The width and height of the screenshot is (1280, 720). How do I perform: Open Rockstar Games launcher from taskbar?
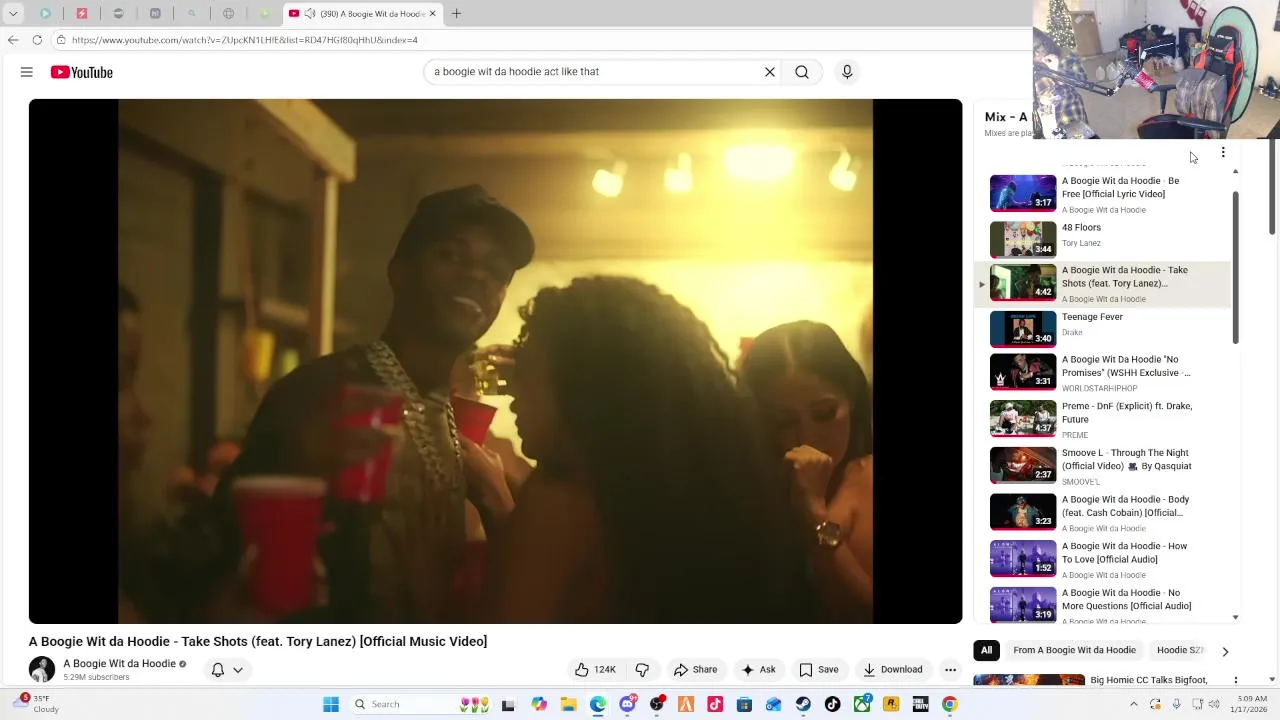coord(891,704)
